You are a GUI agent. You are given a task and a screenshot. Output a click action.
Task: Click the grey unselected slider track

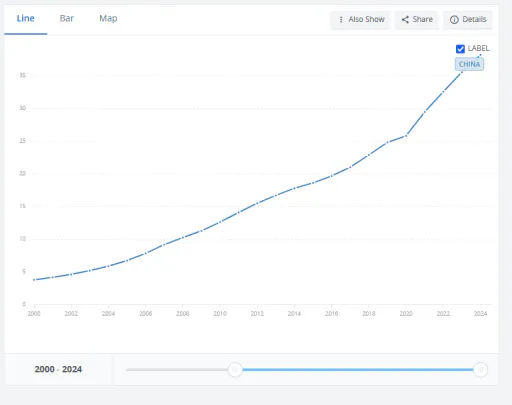click(177, 369)
